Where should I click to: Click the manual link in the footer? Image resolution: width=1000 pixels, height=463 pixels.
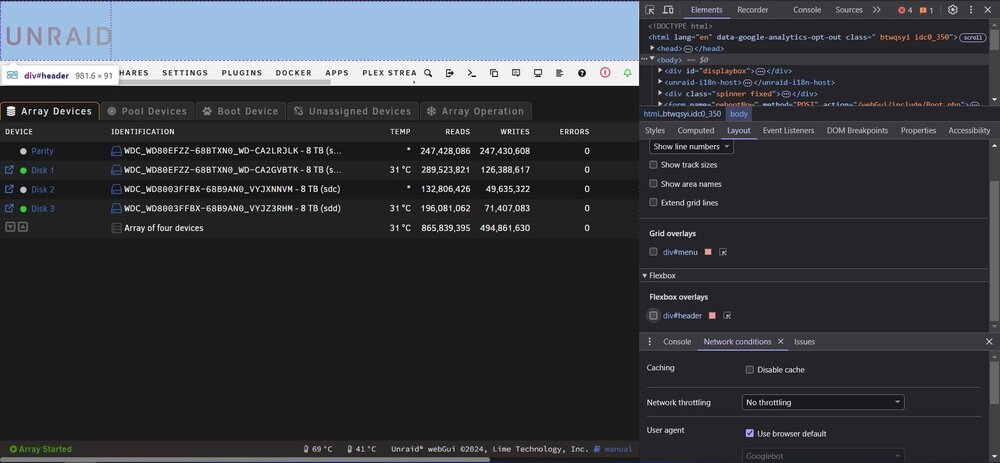point(618,449)
